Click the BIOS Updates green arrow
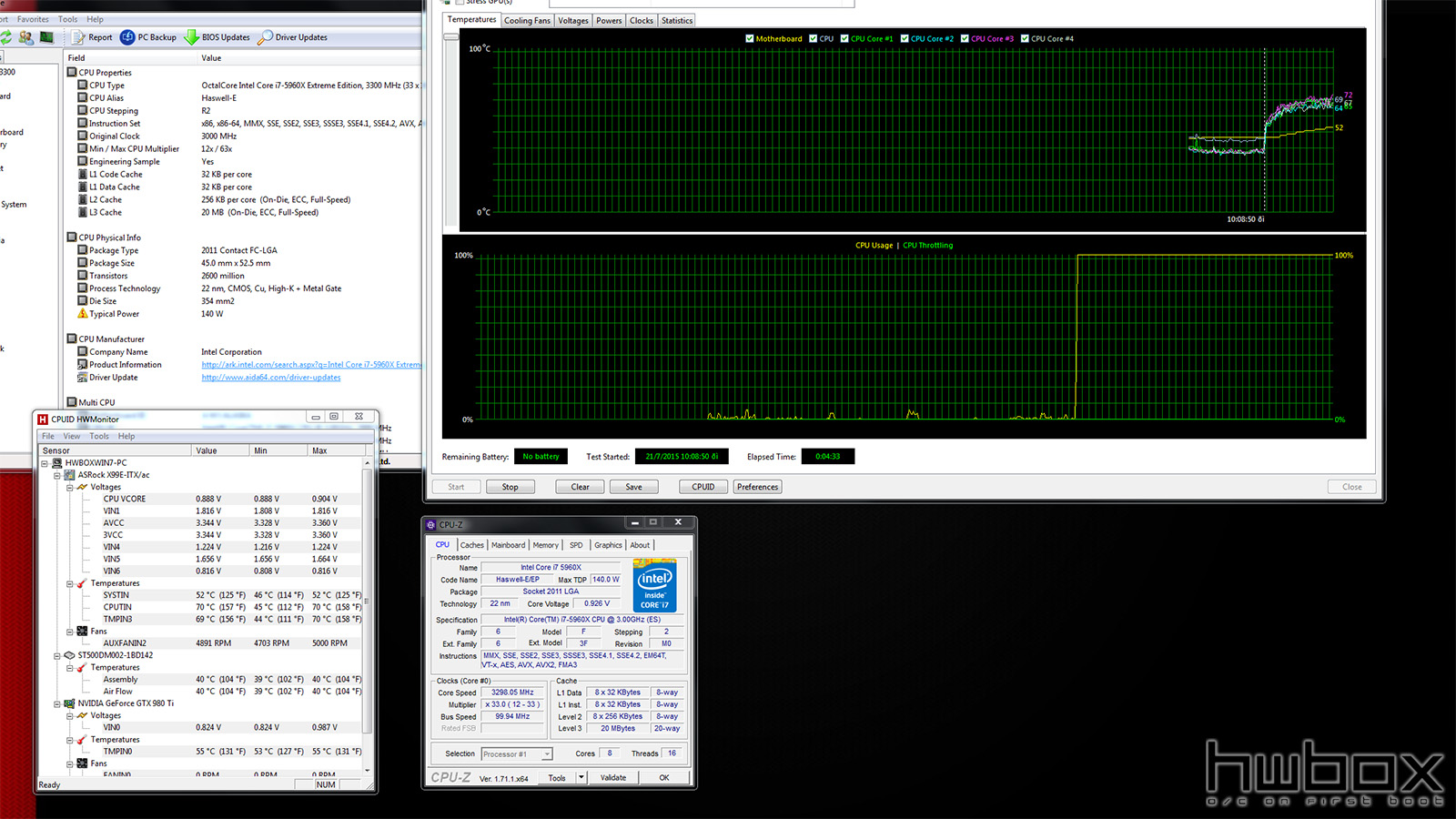Viewport: 1456px width, 819px height. point(191,37)
